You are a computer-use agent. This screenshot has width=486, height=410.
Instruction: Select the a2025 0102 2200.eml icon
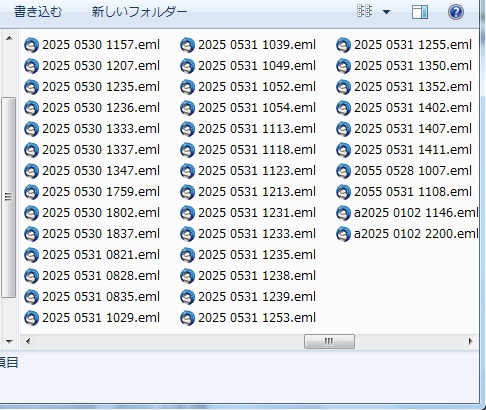click(x=343, y=234)
